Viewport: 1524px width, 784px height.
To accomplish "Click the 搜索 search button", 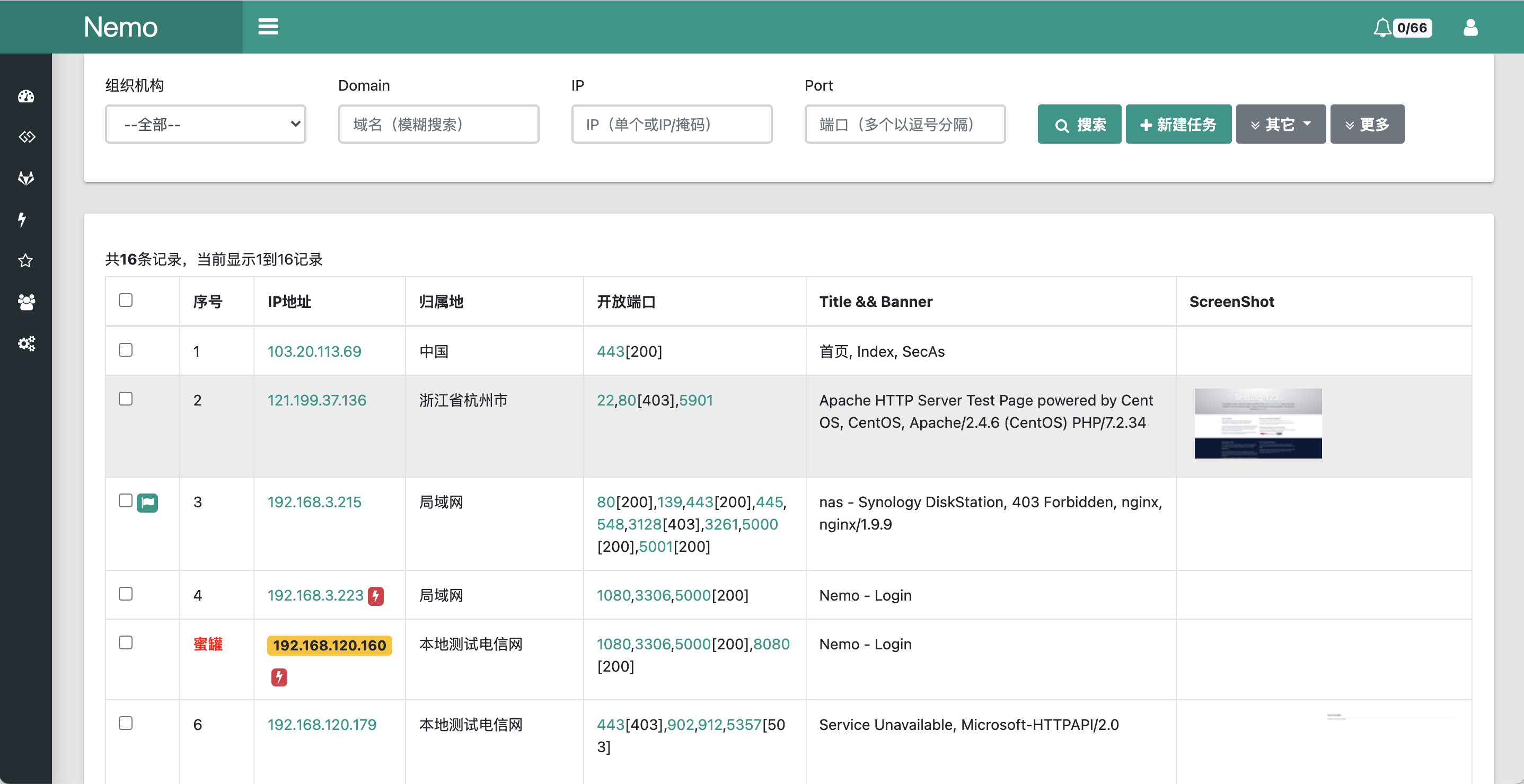I will click(x=1079, y=124).
